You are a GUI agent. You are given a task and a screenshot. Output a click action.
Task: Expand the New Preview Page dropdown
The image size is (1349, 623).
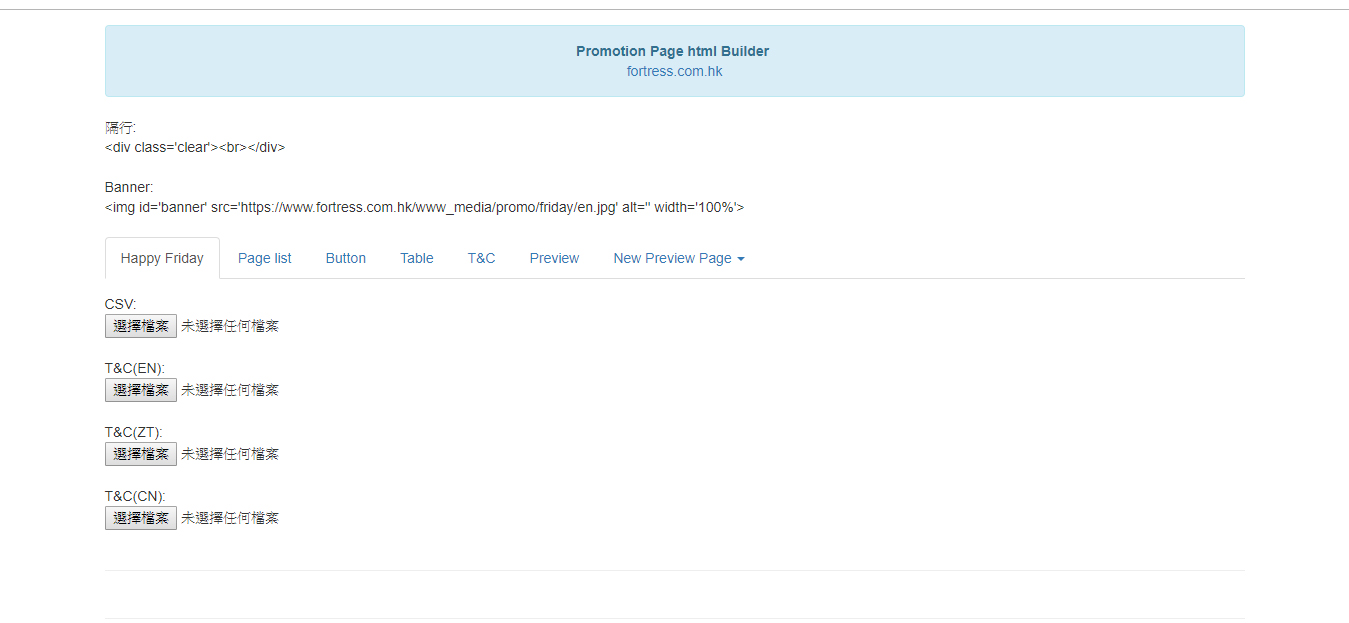coord(679,258)
